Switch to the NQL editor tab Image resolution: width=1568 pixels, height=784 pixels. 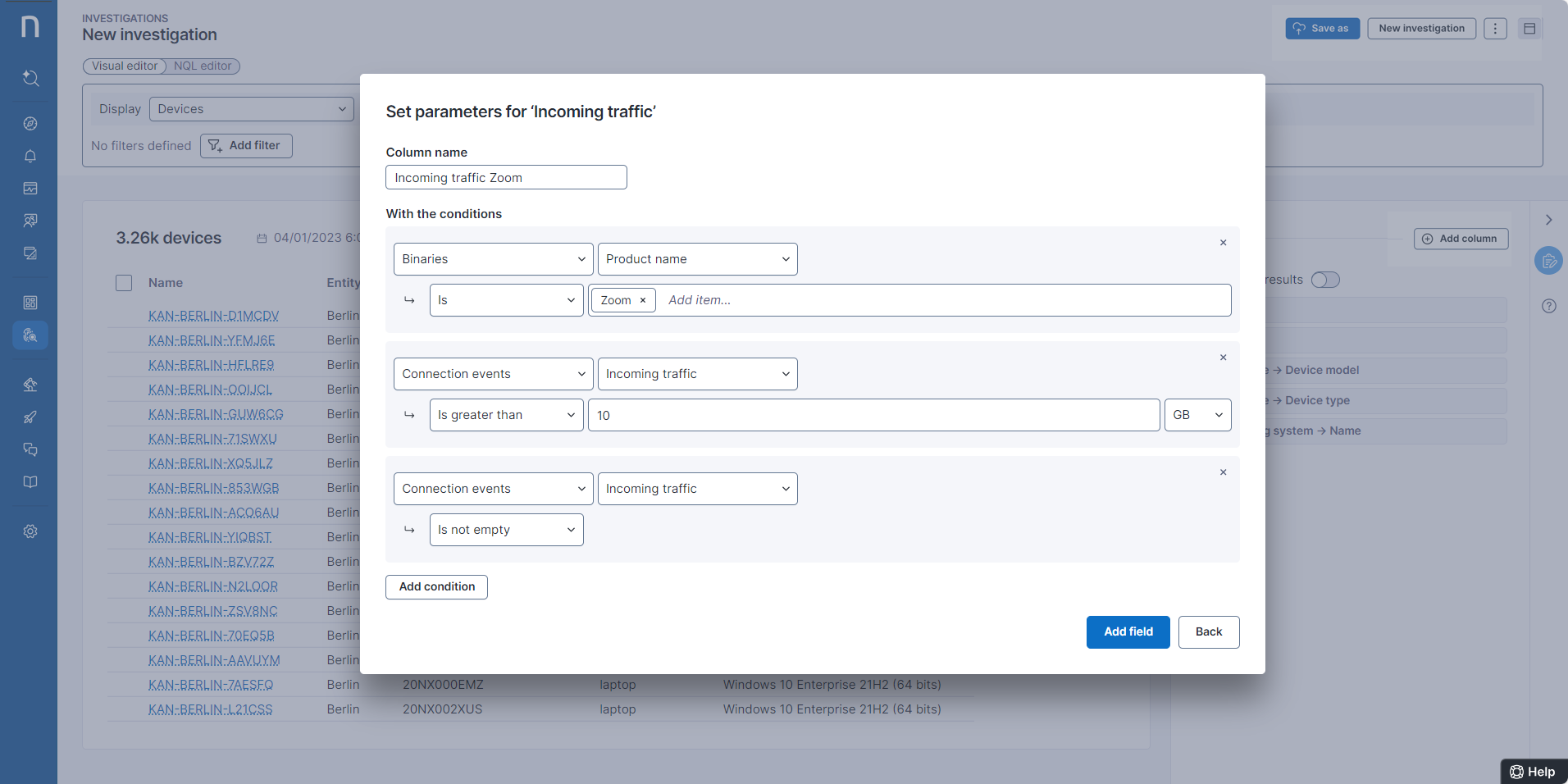(x=203, y=66)
